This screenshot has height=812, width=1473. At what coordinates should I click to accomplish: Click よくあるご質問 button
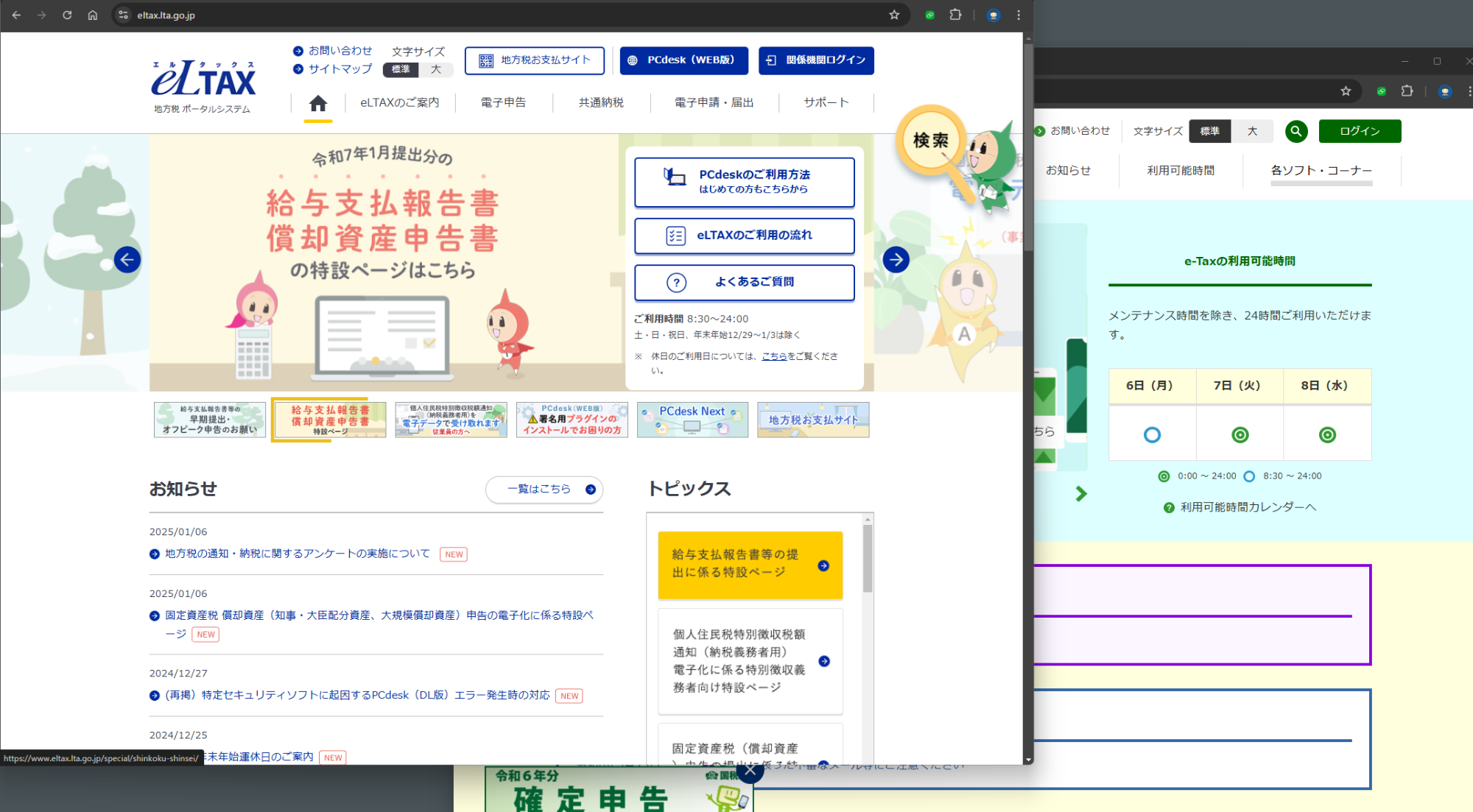(745, 282)
